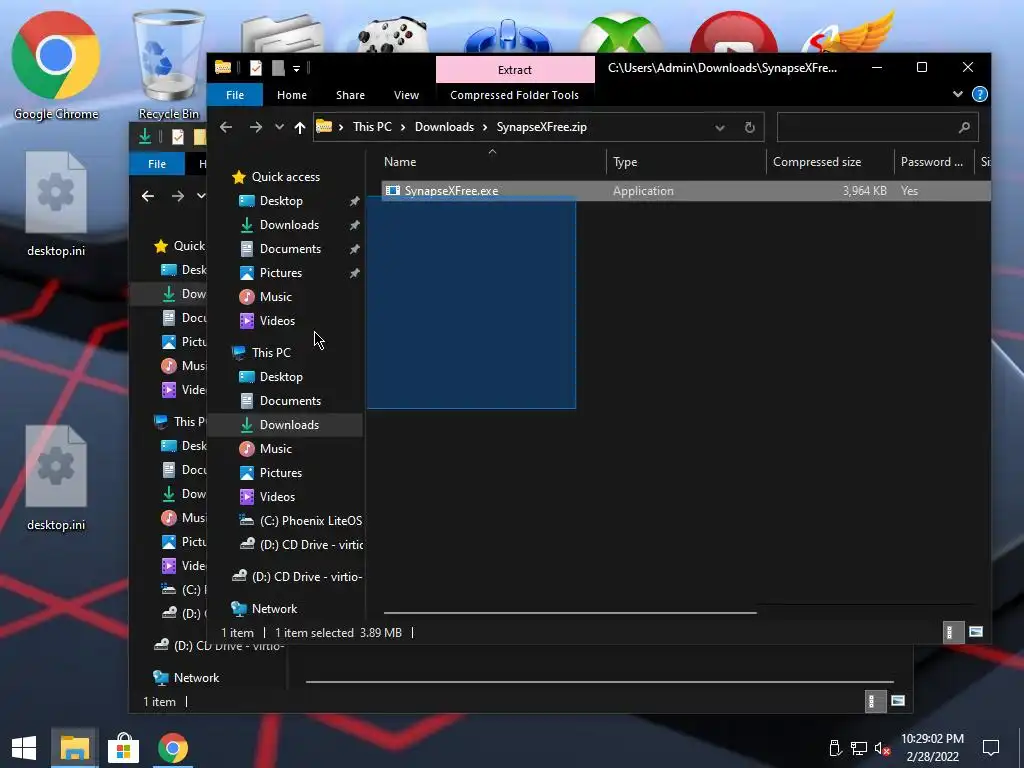This screenshot has width=1024, height=768.
Task: Click the green download icon in the back window's title bar
Action: [145, 136]
